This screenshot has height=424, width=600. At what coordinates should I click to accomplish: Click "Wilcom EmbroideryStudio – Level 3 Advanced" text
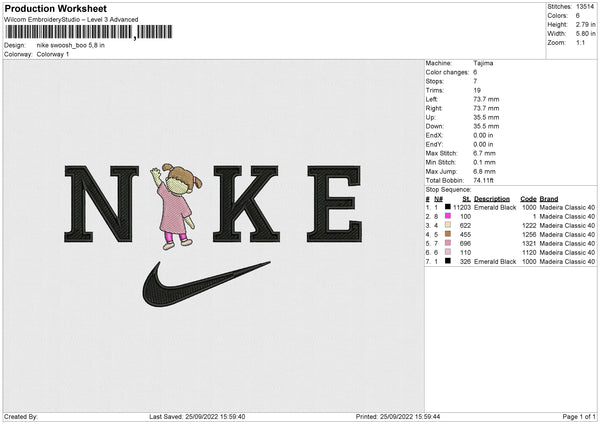(x=71, y=20)
